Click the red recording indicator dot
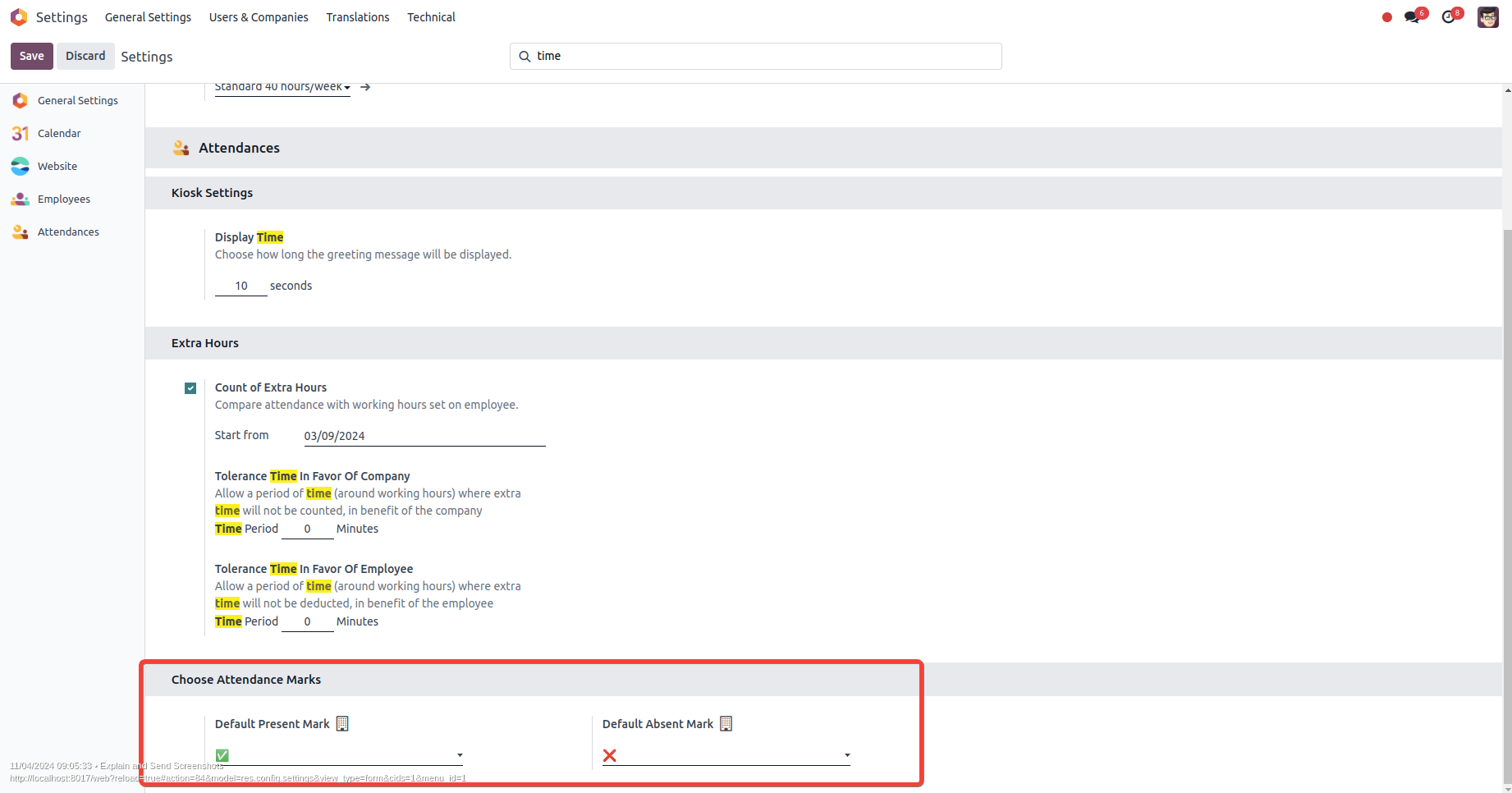This screenshot has height=793, width=1512. point(1386,17)
